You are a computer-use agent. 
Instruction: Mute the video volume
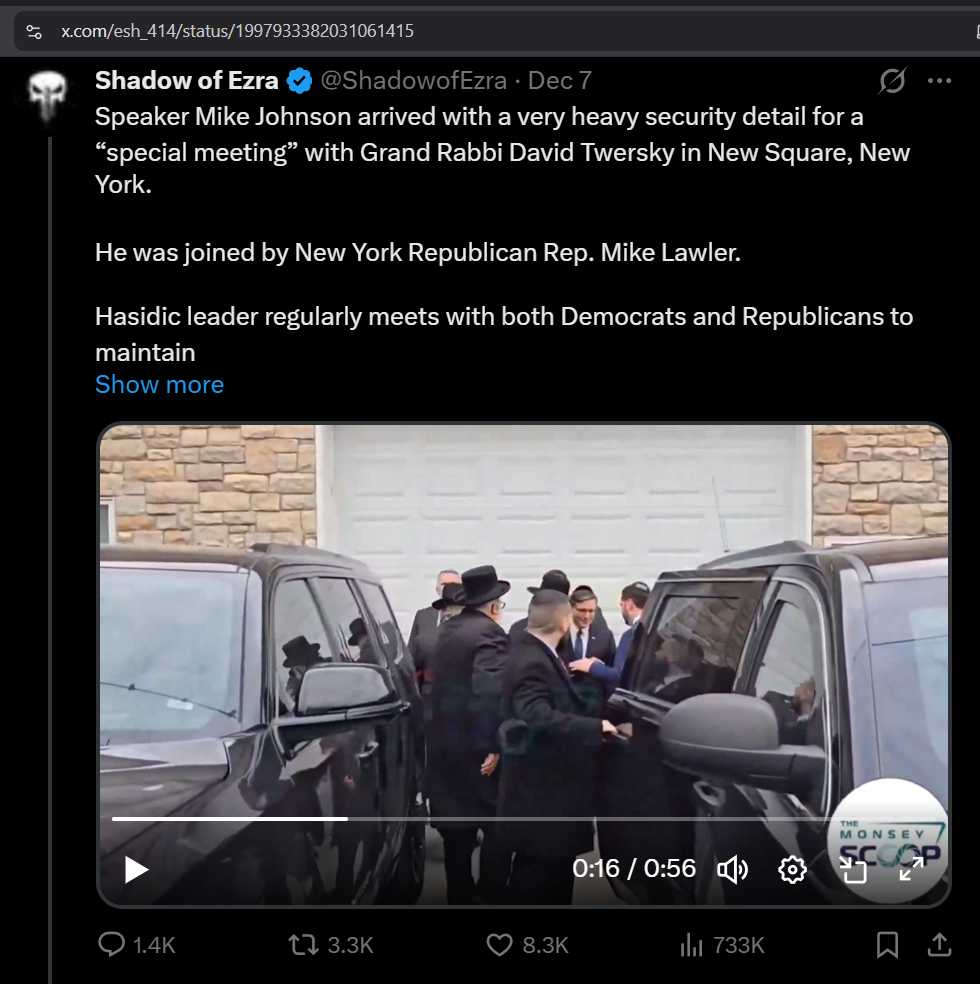[x=732, y=869]
